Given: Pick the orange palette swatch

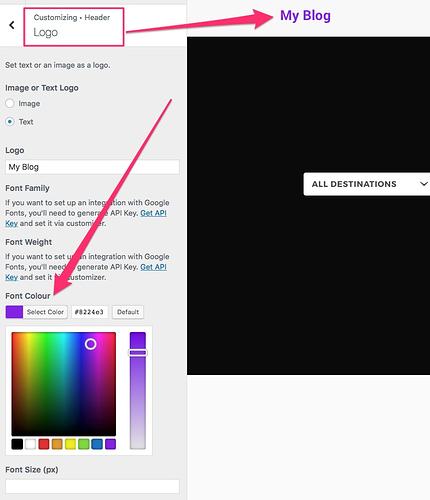Looking at the screenshot, I should click(x=57, y=444).
